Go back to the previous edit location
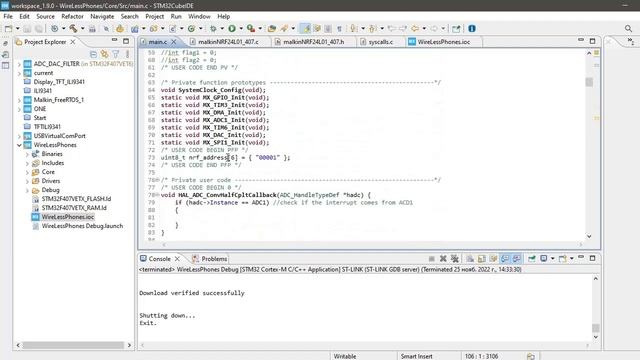640x360 pixels. point(415,29)
